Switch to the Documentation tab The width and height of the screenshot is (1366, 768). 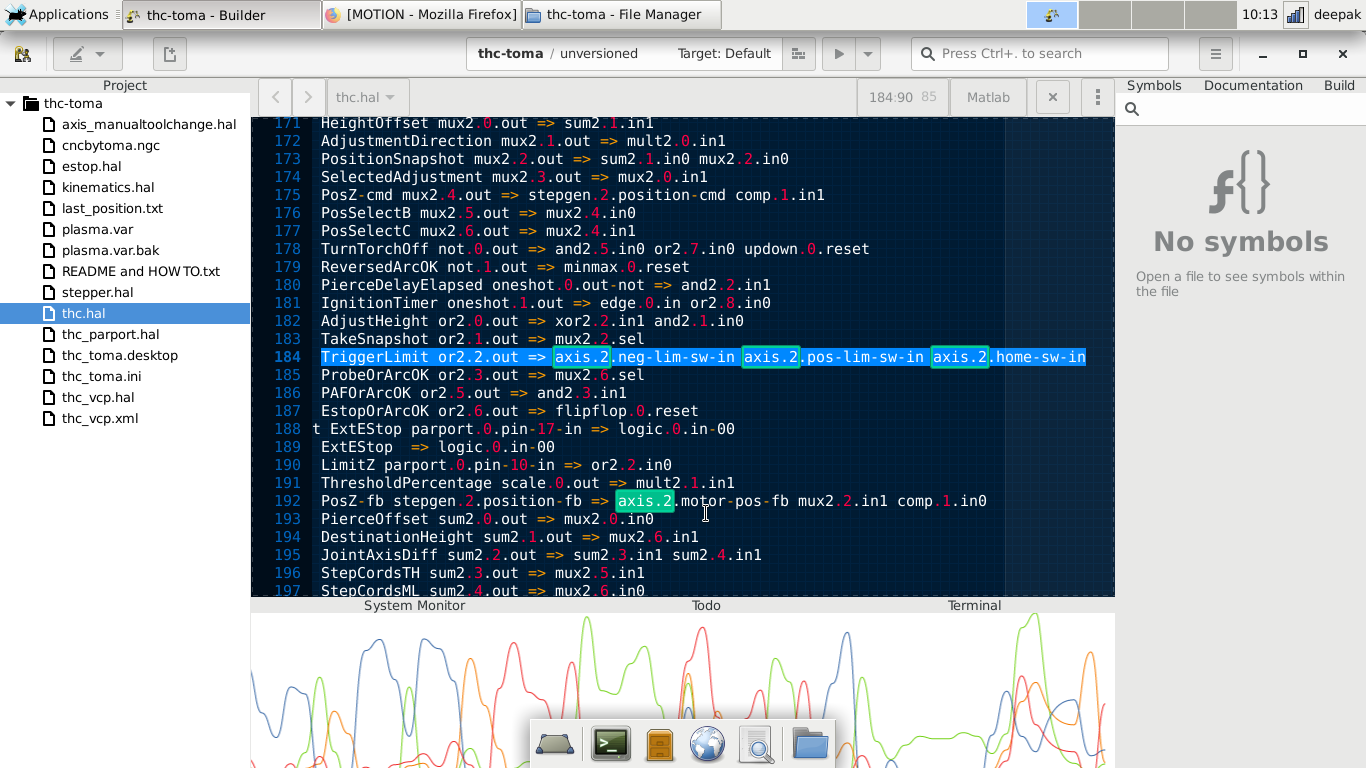tap(1253, 85)
